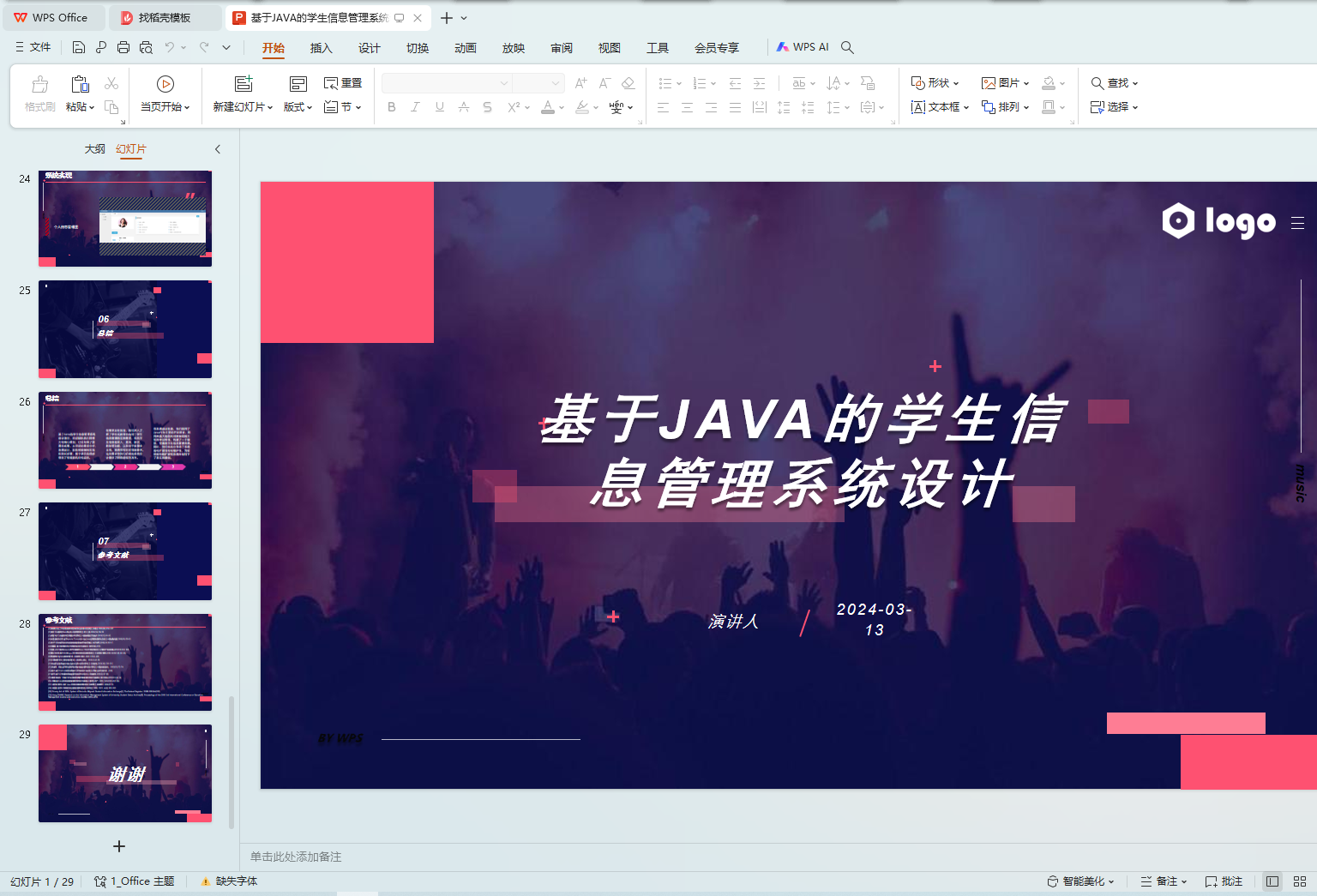Screen dimensions: 1317x896
Task: Toggle center text alignment
Action: pyautogui.click(x=687, y=107)
